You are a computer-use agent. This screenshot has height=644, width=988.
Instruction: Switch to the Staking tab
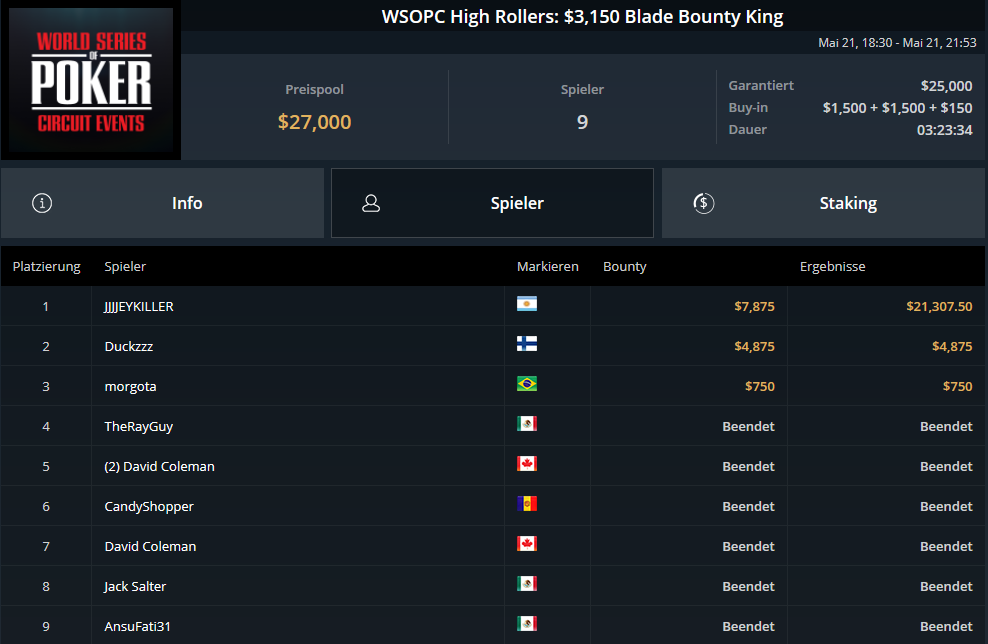[823, 203]
